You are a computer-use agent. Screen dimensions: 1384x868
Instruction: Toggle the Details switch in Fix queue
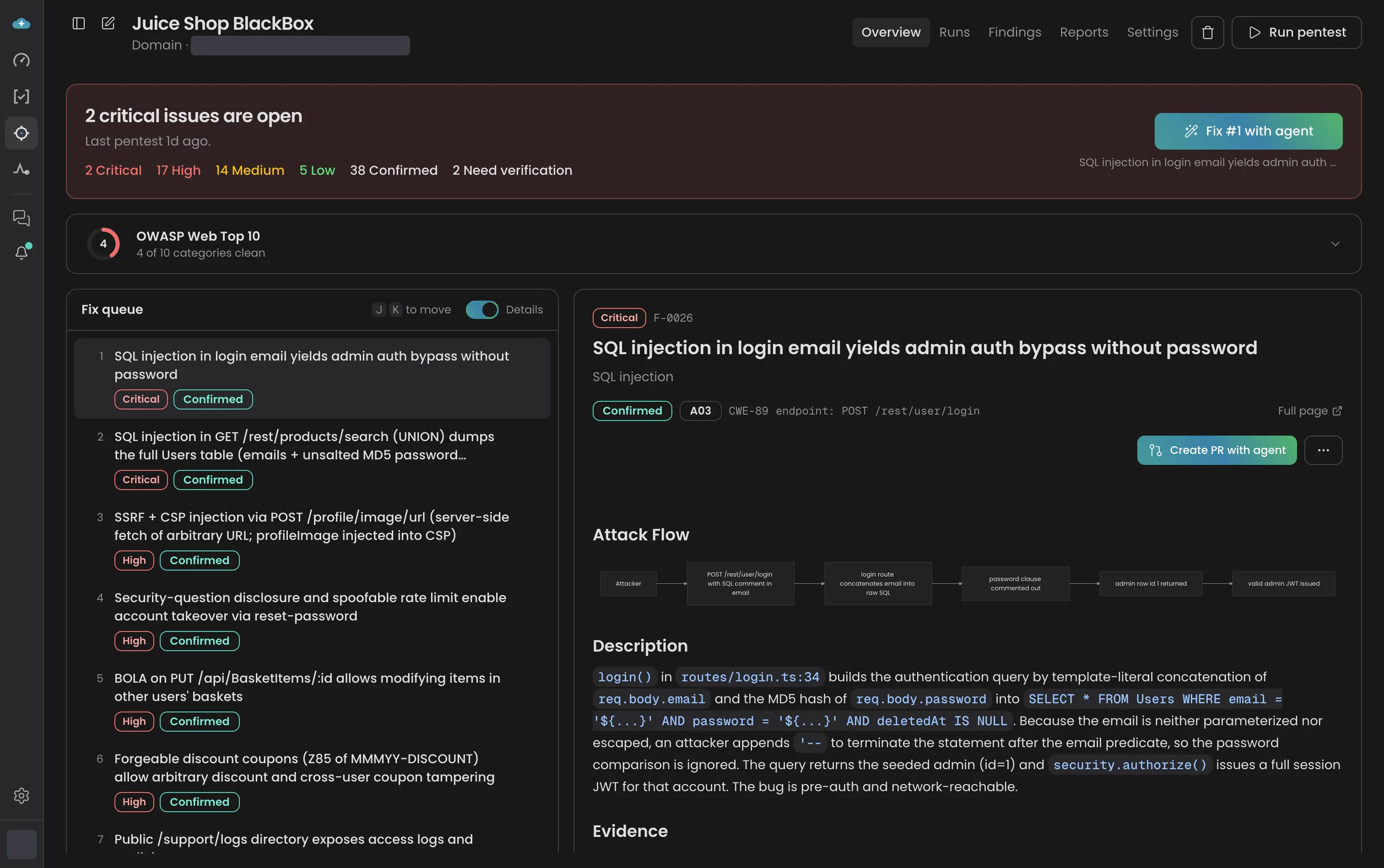coord(481,309)
